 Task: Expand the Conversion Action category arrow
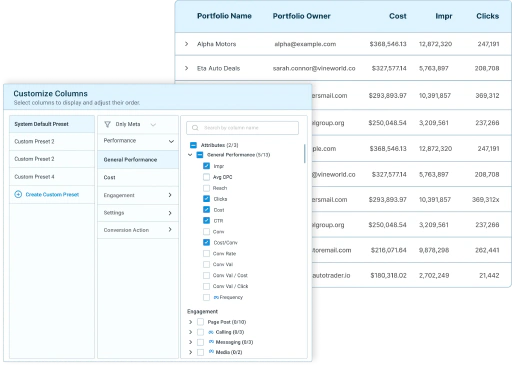pyautogui.click(x=170, y=230)
